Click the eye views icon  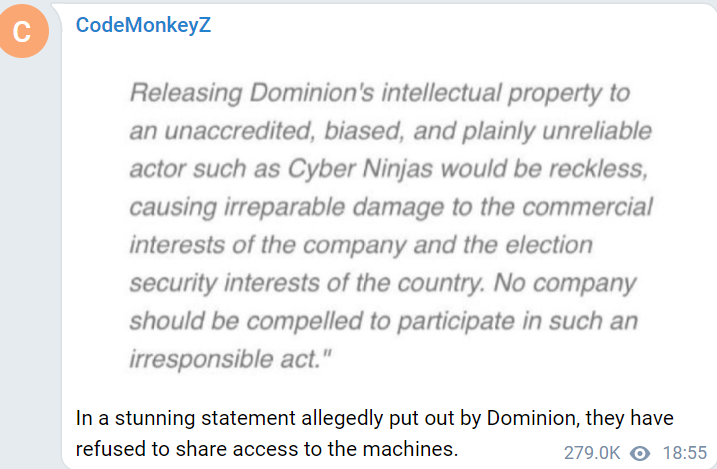coord(640,453)
